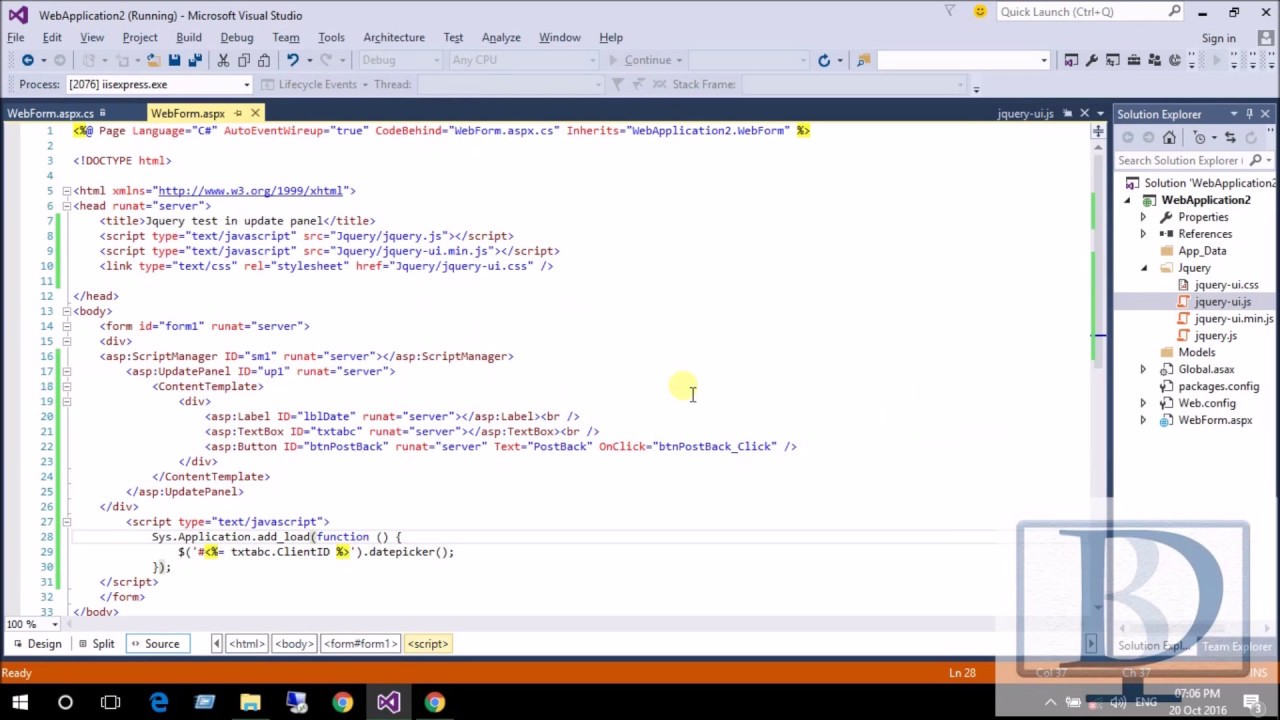Click the Copy toolbar icon
This screenshot has width=1280, height=720.
pos(243,60)
